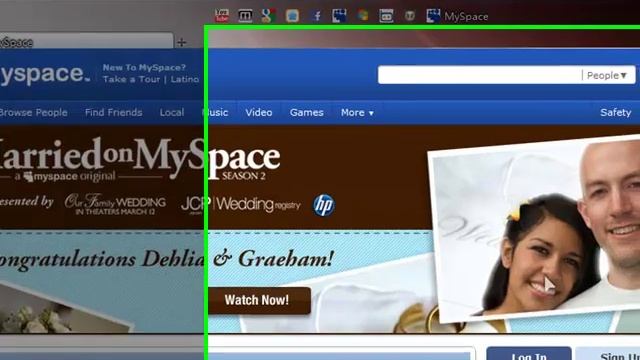Open the Latino link
Image resolution: width=640 pixels, height=360 pixels.
tap(184, 79)
